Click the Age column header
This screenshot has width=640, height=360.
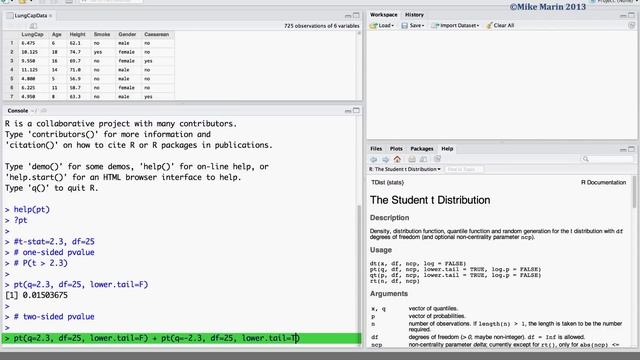(x=57, y=34)
